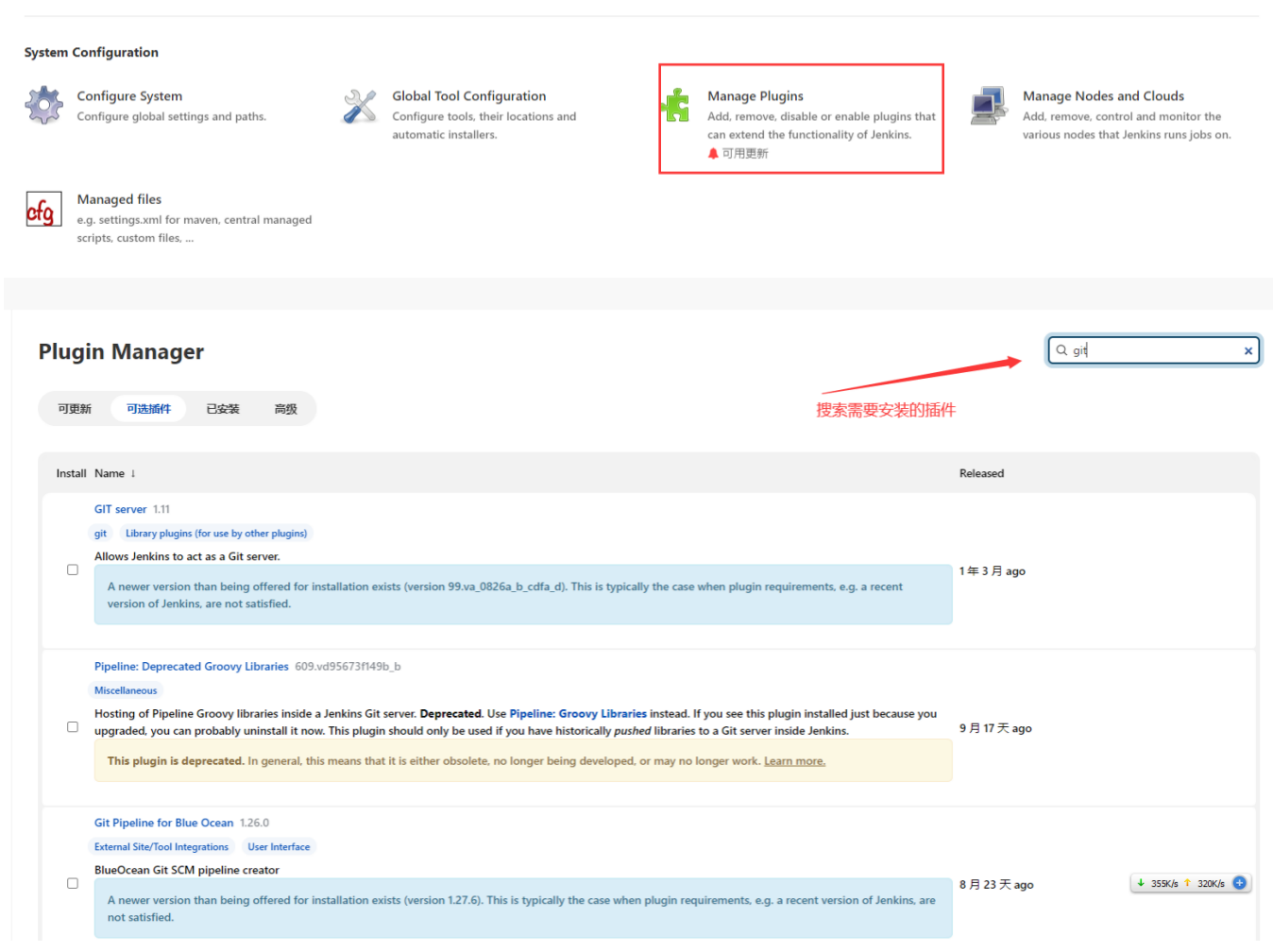Clear the plugin search with the X icon
Image resolution: width=1273 pixels, height=952 pixels.
coord(1248,350)
